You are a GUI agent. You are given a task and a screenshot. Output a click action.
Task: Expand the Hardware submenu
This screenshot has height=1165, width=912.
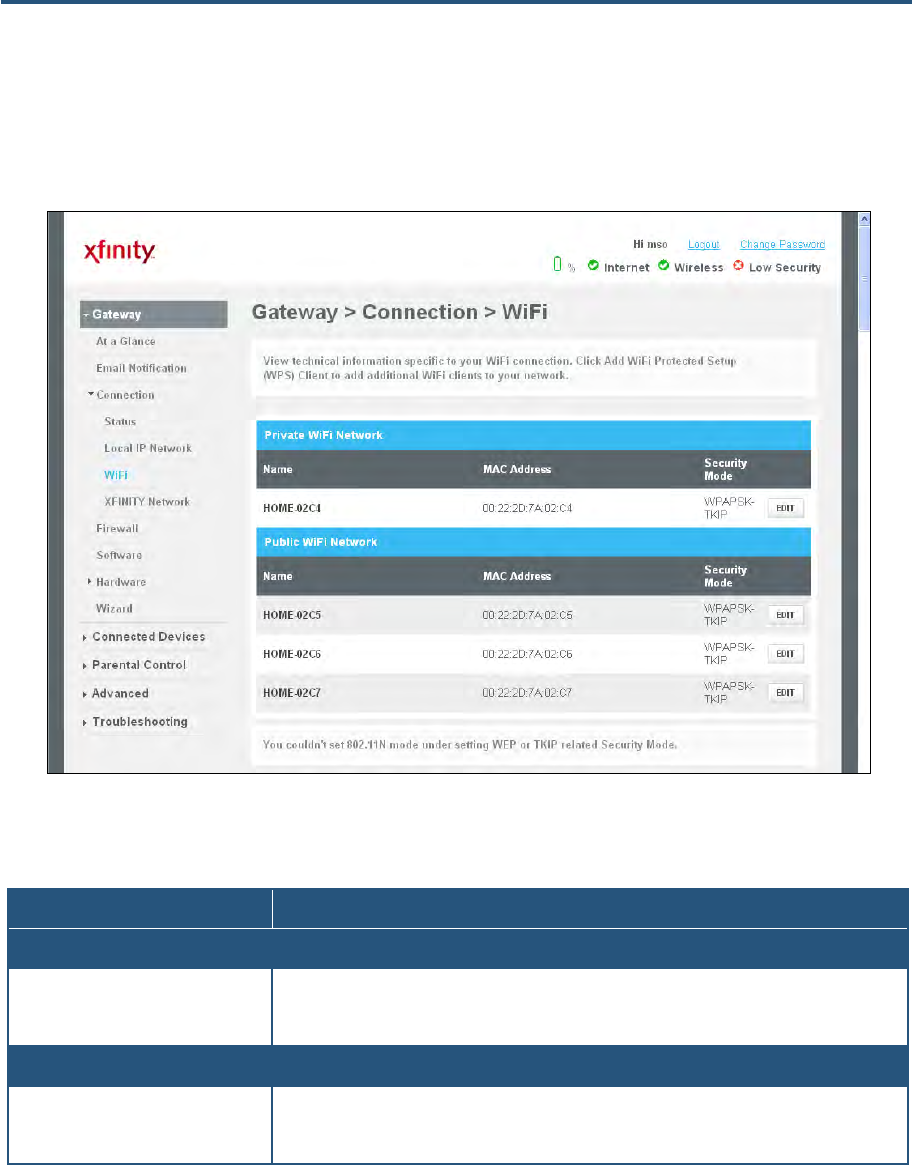click(x=117, y=582)
